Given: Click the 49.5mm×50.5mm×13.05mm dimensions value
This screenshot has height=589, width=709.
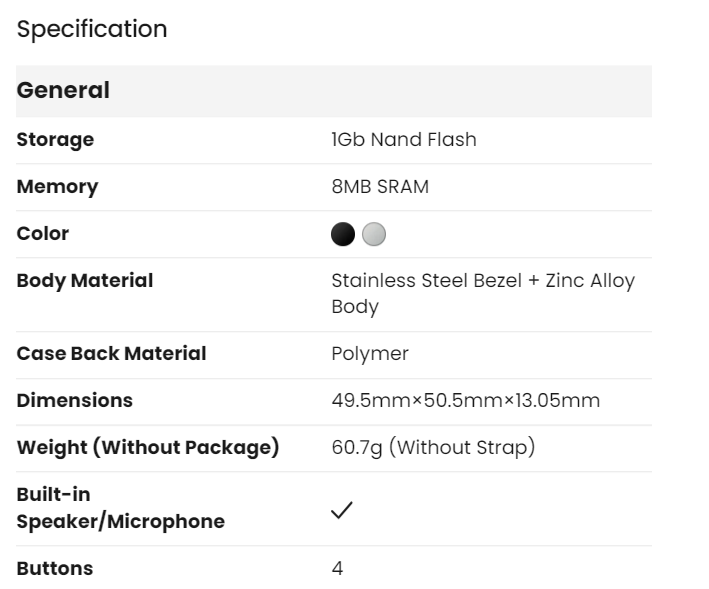Looking at the screenshot, I should pos(465,401).
